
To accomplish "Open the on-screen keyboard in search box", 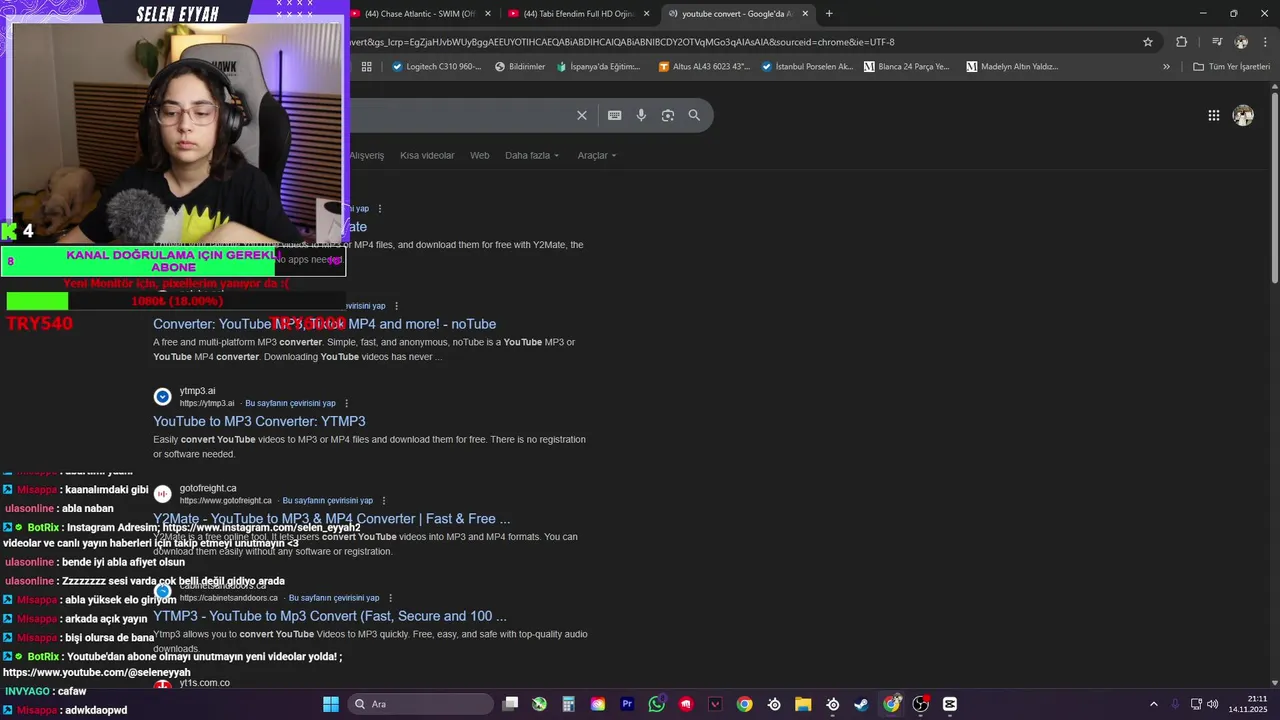I will 615,115.
